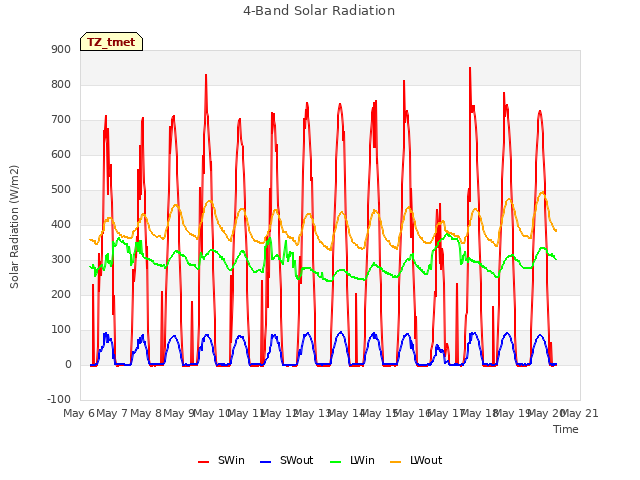Click the 800 y-axis tick label
The width and height of the screenshot is (640, 480).
[x=61, y=84]
